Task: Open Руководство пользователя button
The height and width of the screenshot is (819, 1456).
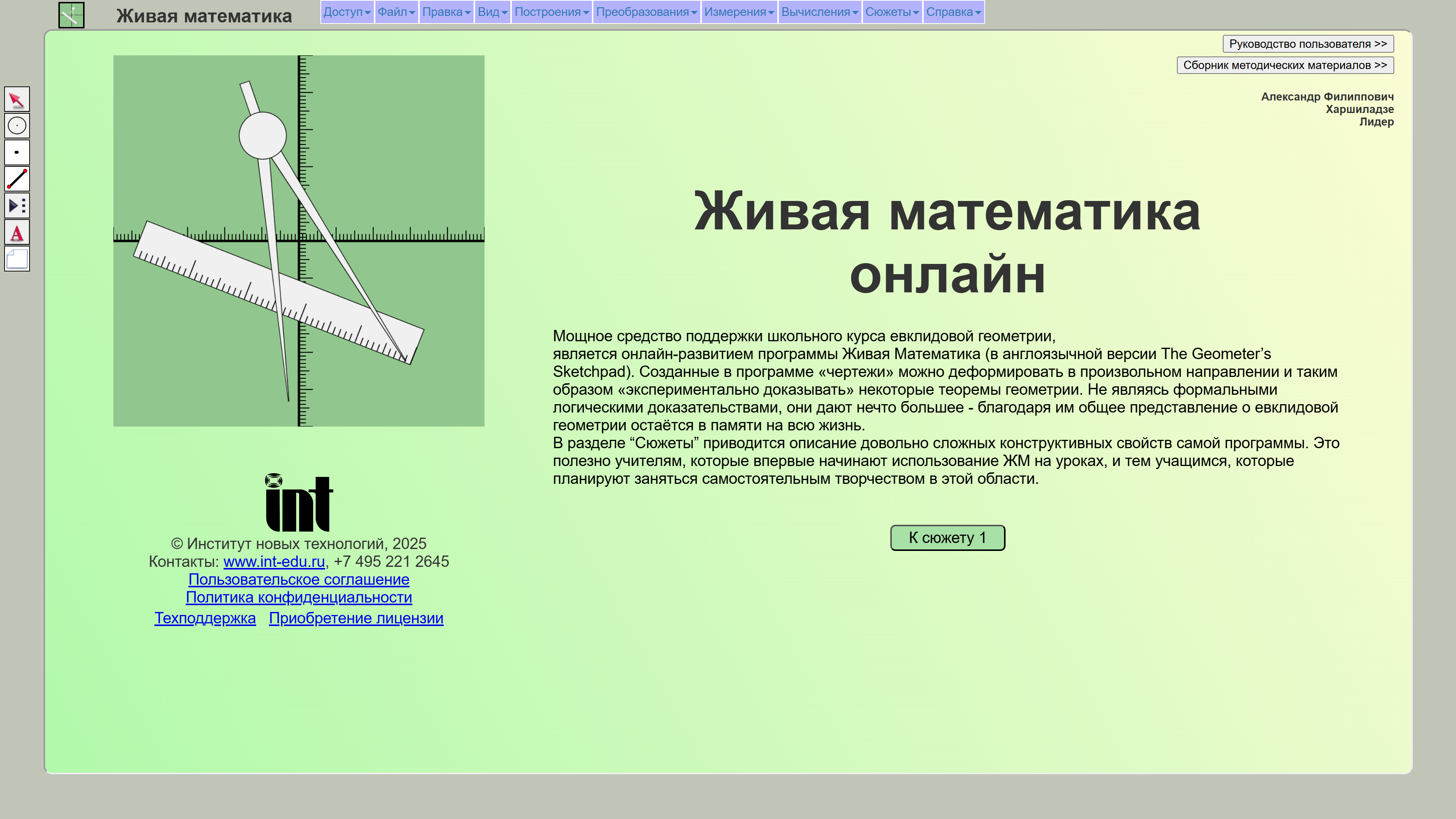Action: 1307,44
